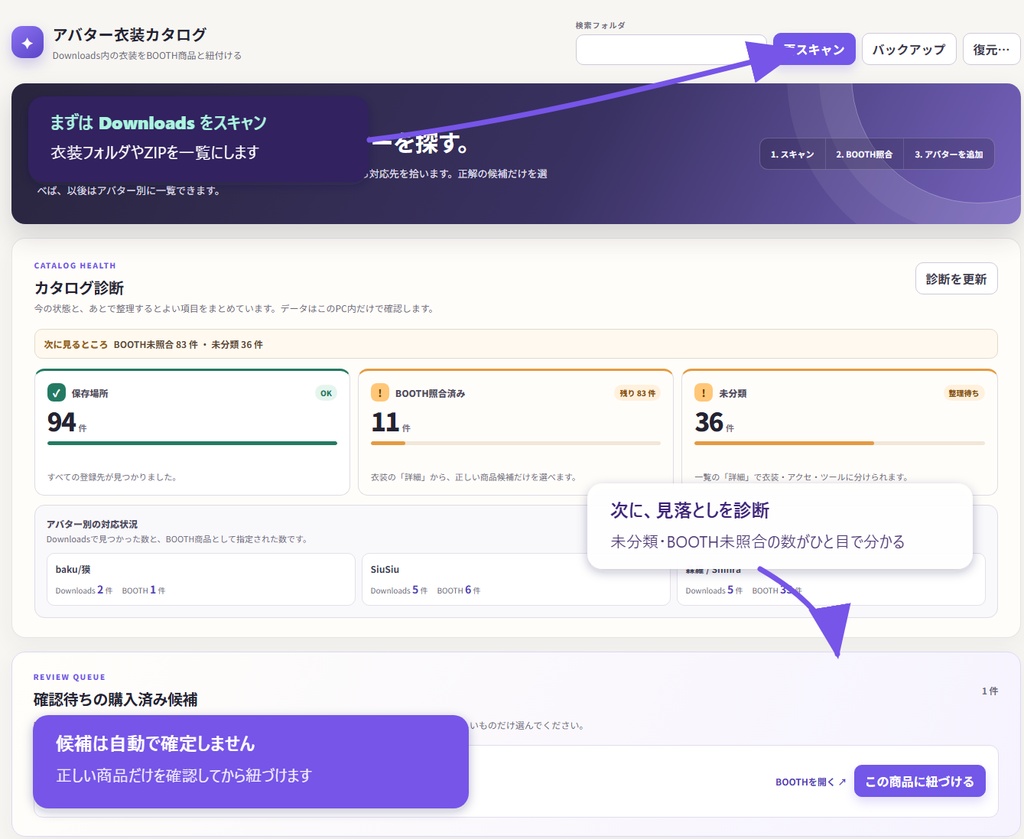Click the green check icon beside 保存場所
Image resolution: width=1024 pixels, height=839 pixels.
[x=56, y=393]
